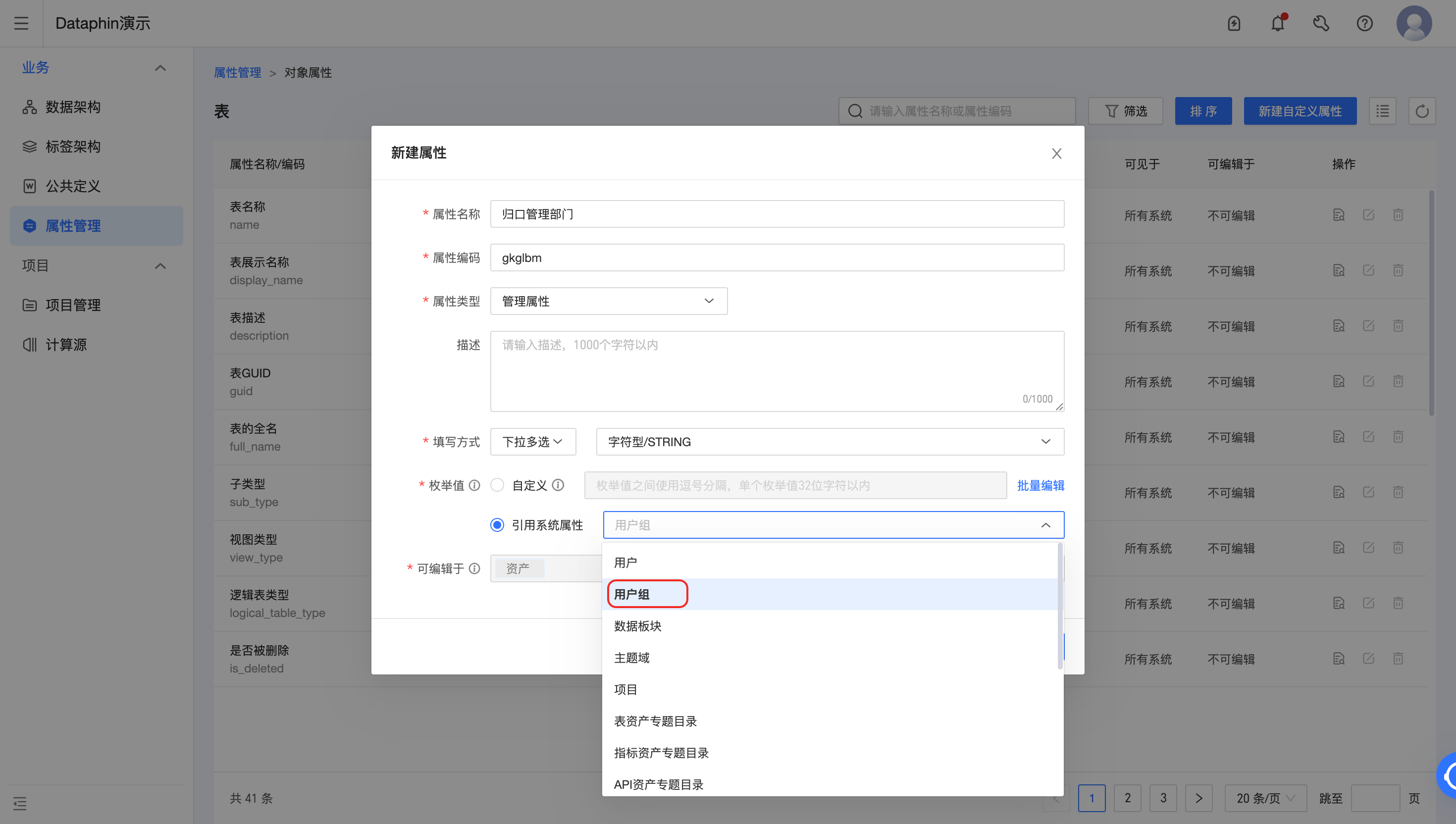Click the wrench tools icon in header
The height and width of the screenshot is (824, 1456).
tap(1321, 23)
